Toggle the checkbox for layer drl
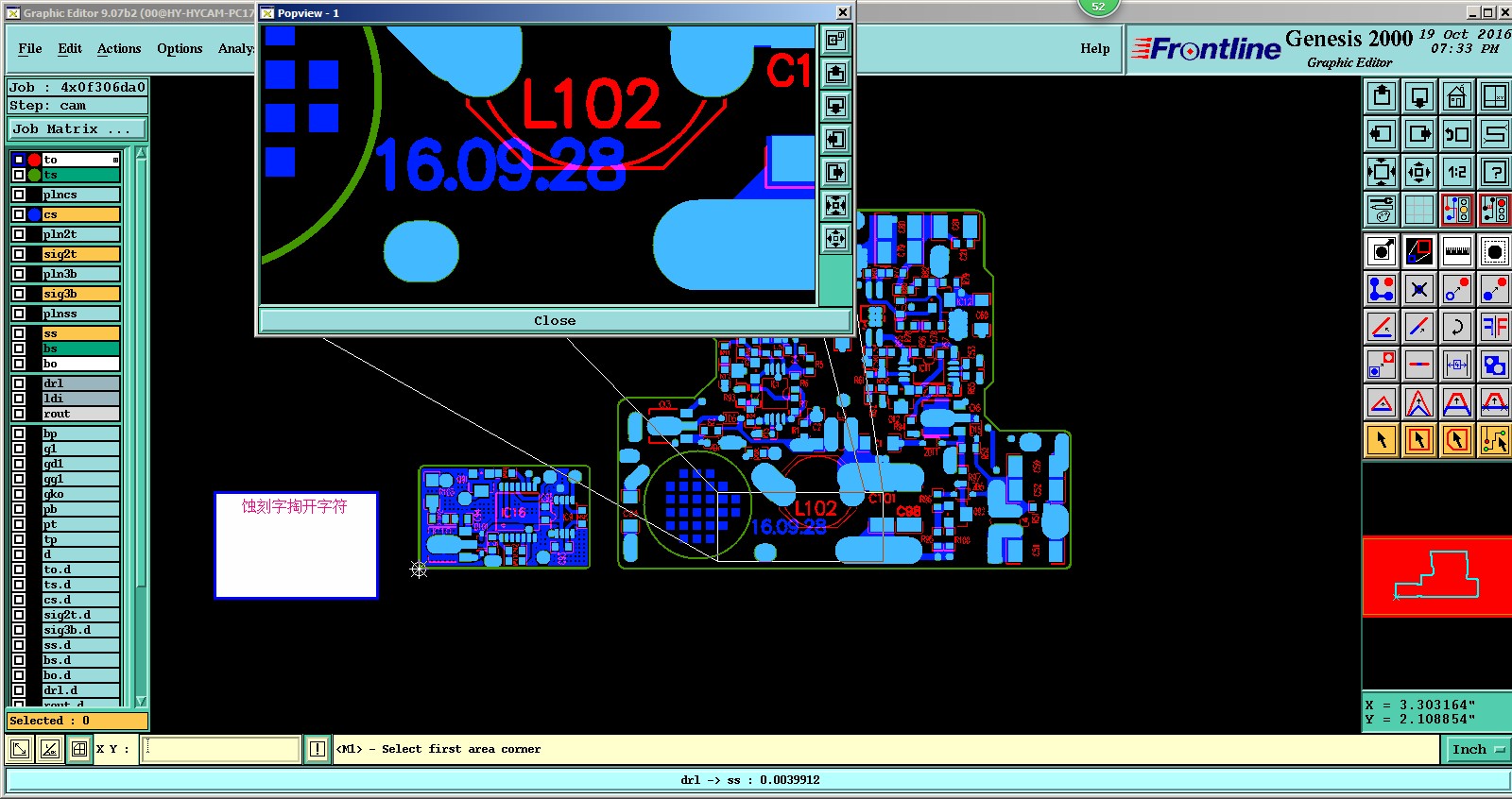 click(19, 383)
